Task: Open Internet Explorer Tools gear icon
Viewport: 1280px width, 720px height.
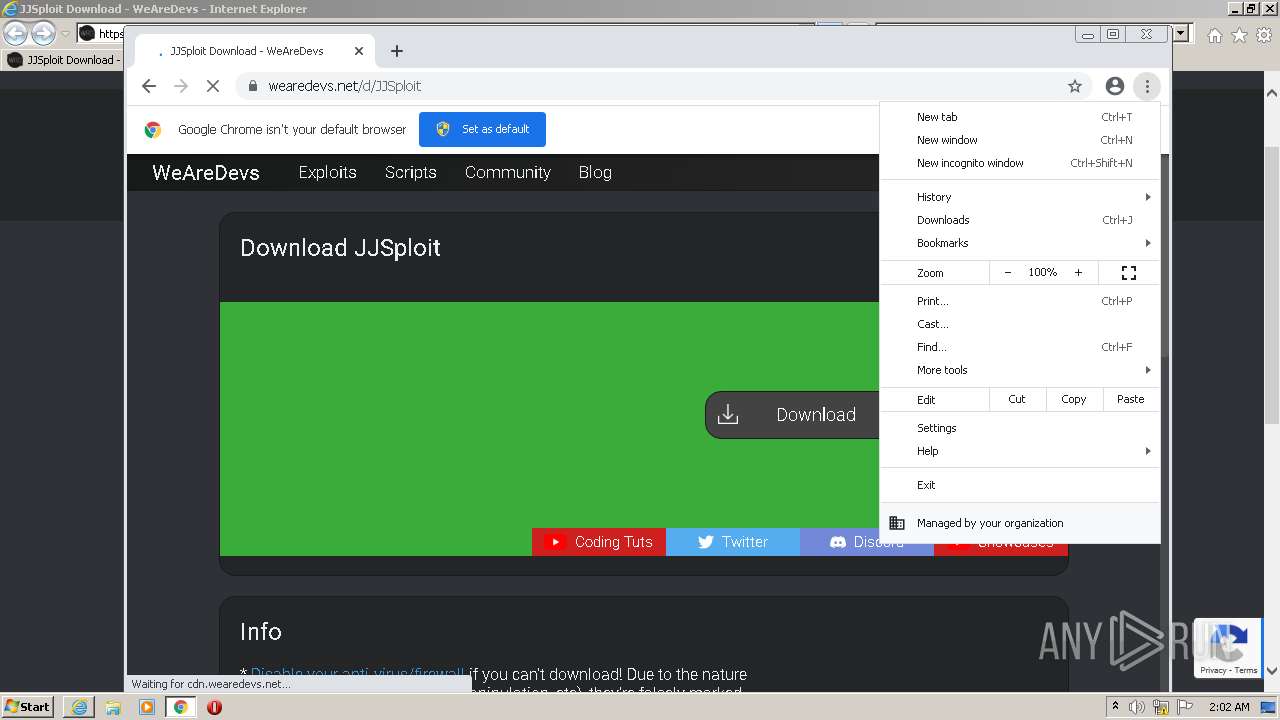Action: 1264,35
